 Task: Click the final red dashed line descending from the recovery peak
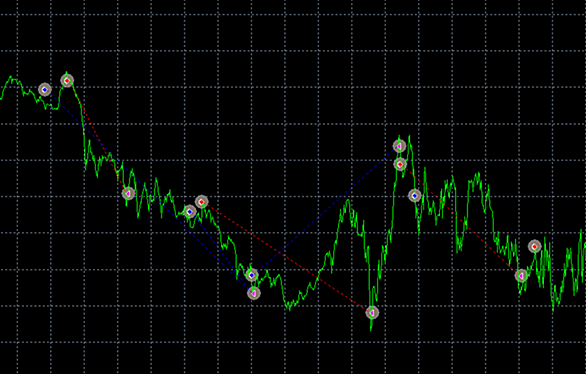click(x=461, y=220)
